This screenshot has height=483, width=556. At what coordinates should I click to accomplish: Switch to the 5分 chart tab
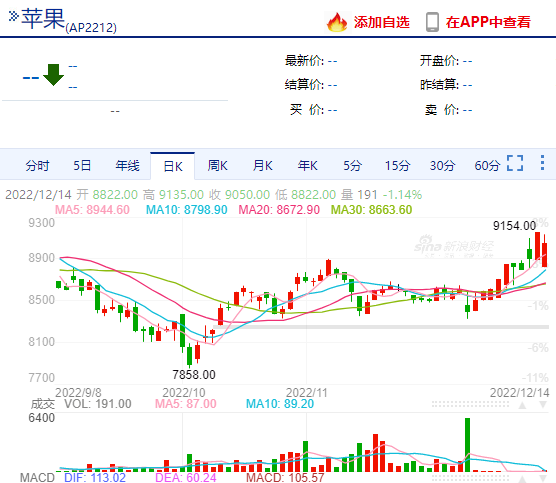tap(352, 166)
